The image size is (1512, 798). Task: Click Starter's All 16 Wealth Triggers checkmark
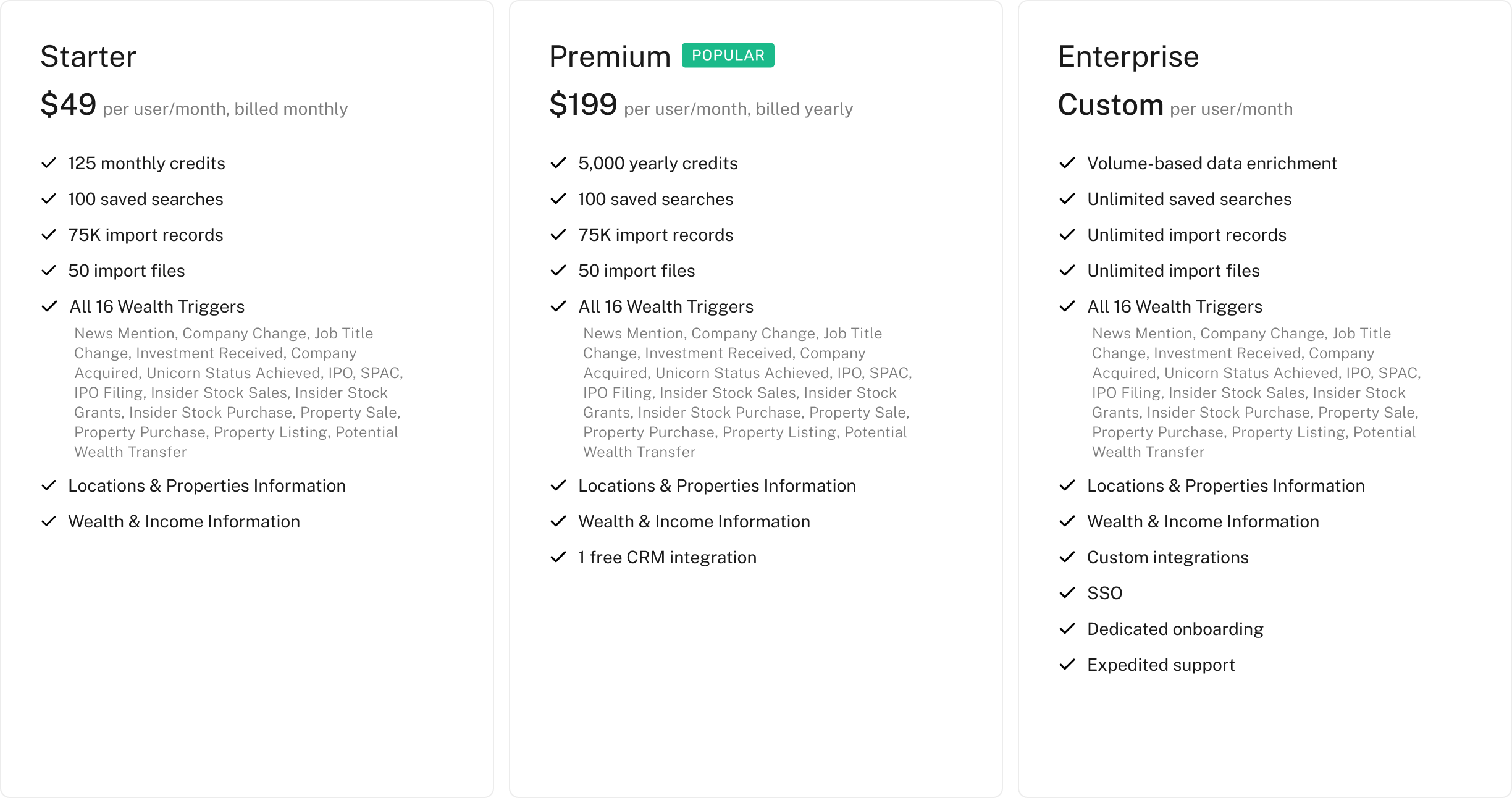point(49,306)
